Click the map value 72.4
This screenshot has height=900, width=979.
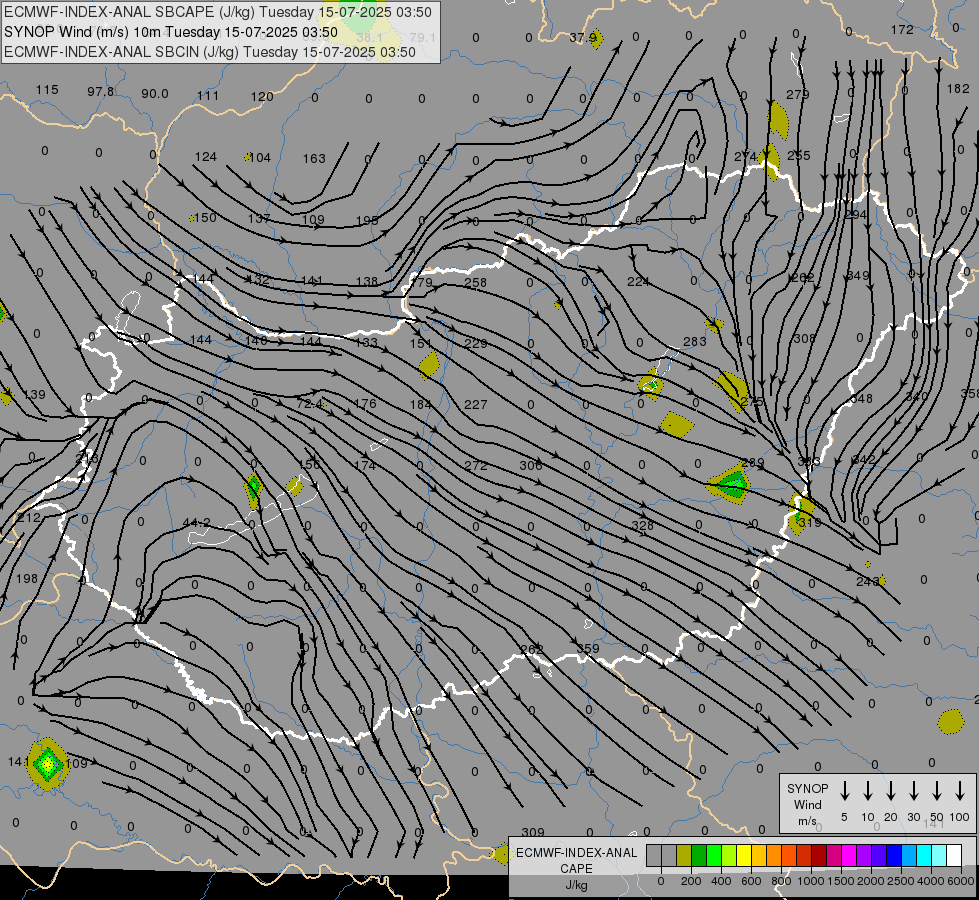(x=310, y=404)
